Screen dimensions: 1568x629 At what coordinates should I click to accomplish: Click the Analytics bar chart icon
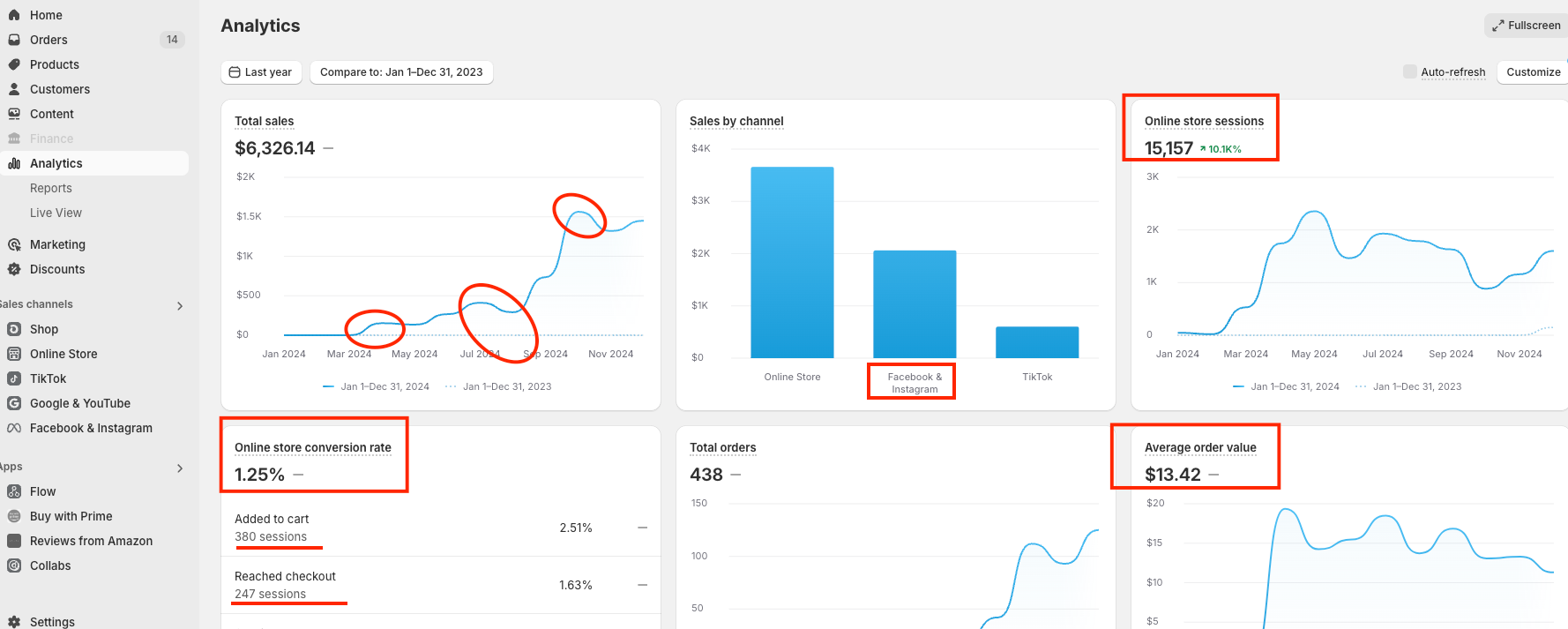(x=14, y=163)
